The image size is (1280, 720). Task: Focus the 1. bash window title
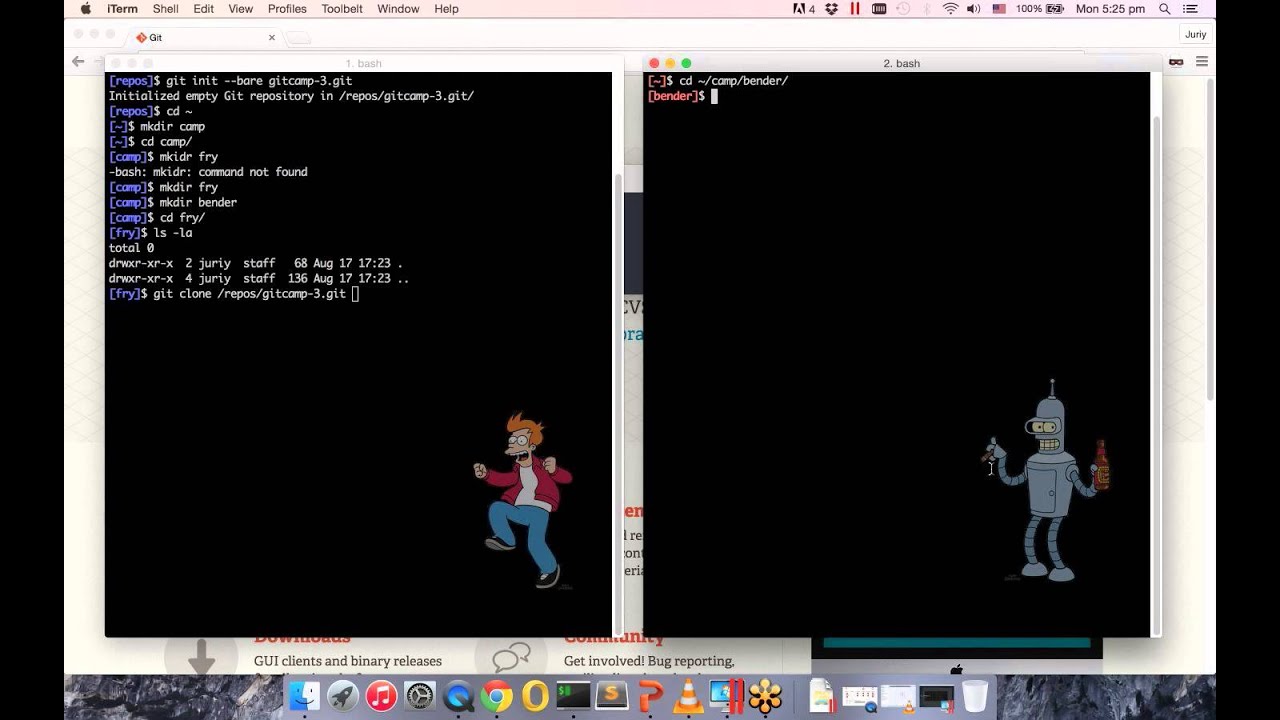tap(363, 63)
